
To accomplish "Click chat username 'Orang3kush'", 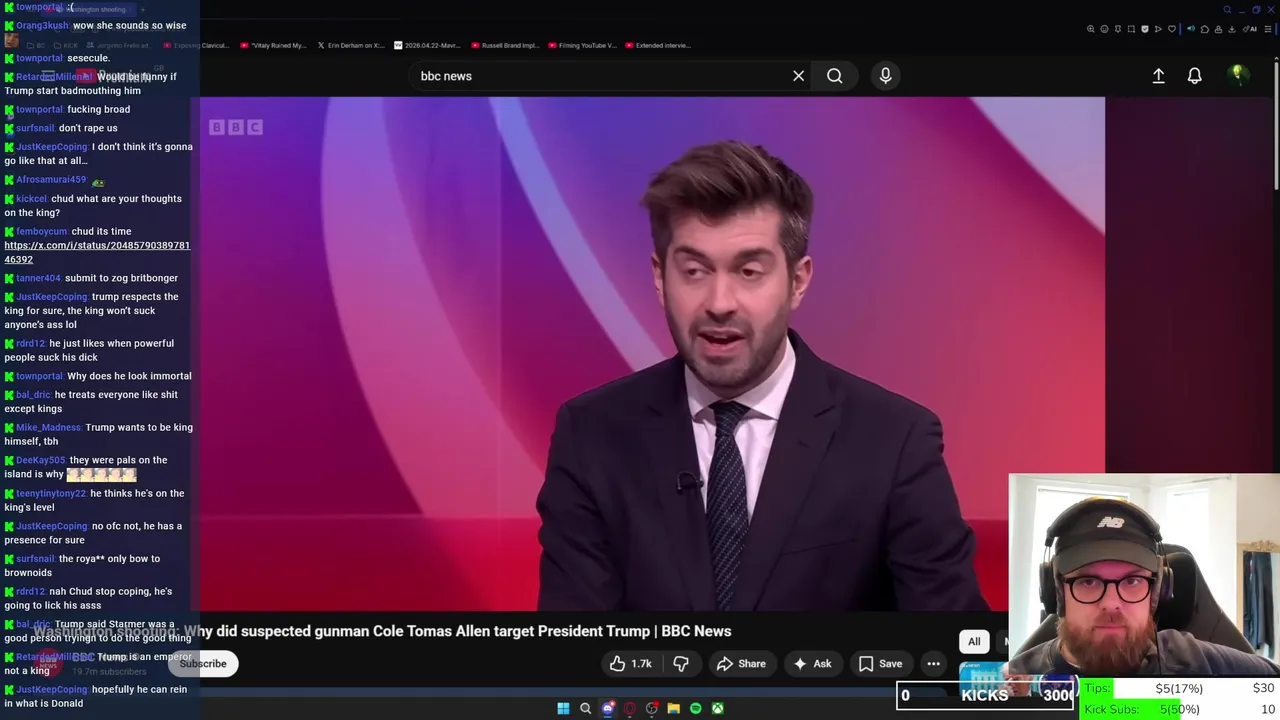I will point(42,25).
